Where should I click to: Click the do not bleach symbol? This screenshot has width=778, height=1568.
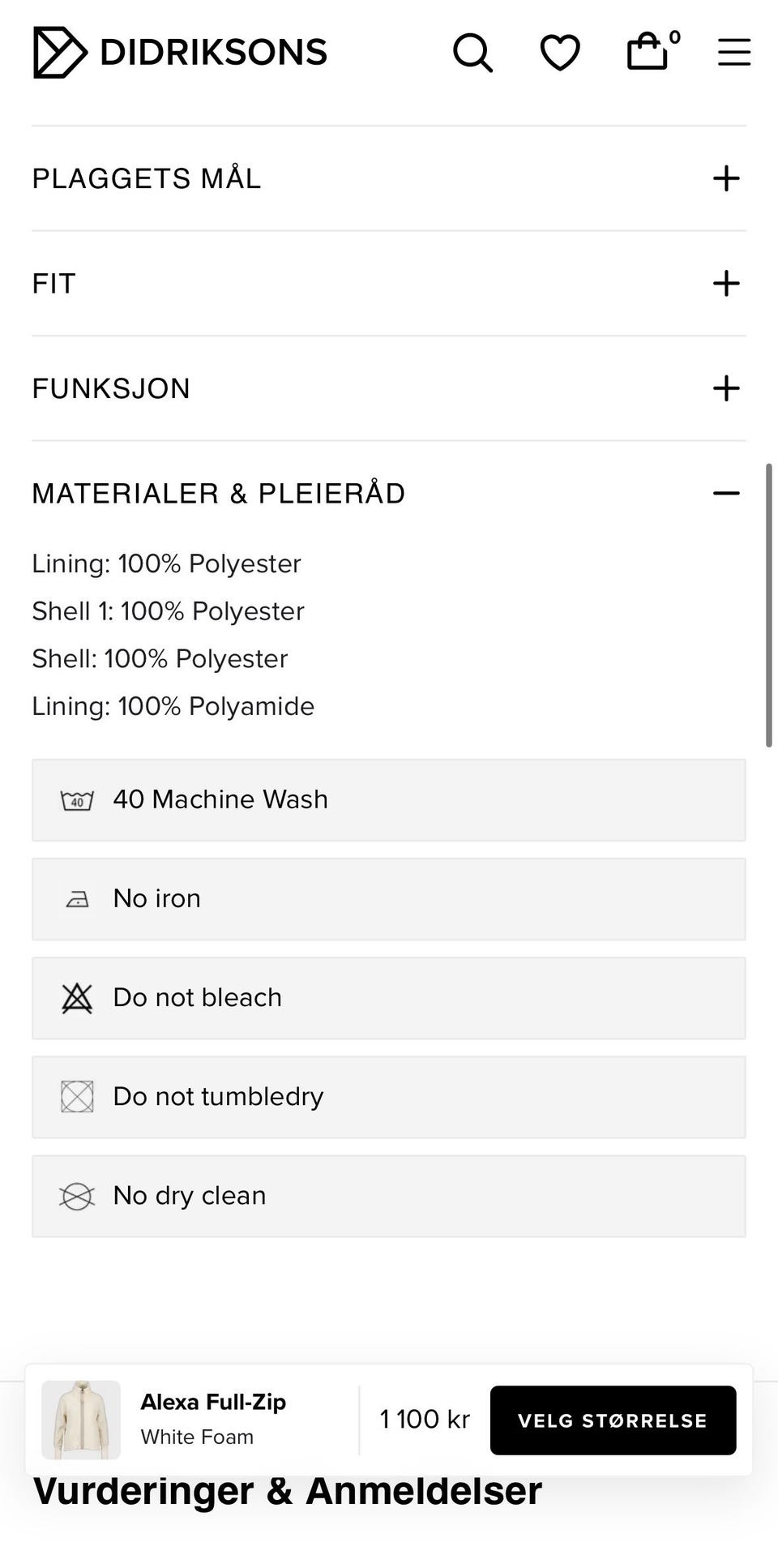(77, 998)
